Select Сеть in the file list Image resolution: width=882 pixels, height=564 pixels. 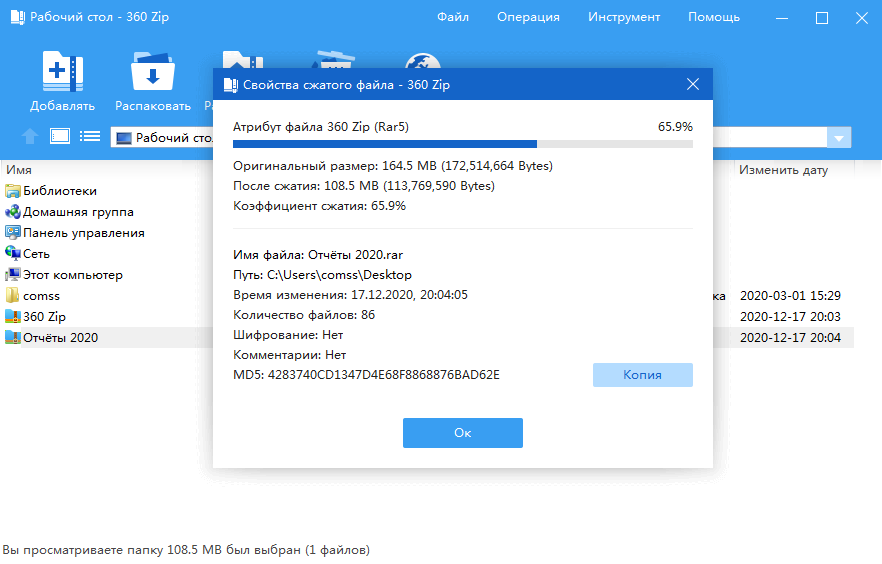[37, 254]
